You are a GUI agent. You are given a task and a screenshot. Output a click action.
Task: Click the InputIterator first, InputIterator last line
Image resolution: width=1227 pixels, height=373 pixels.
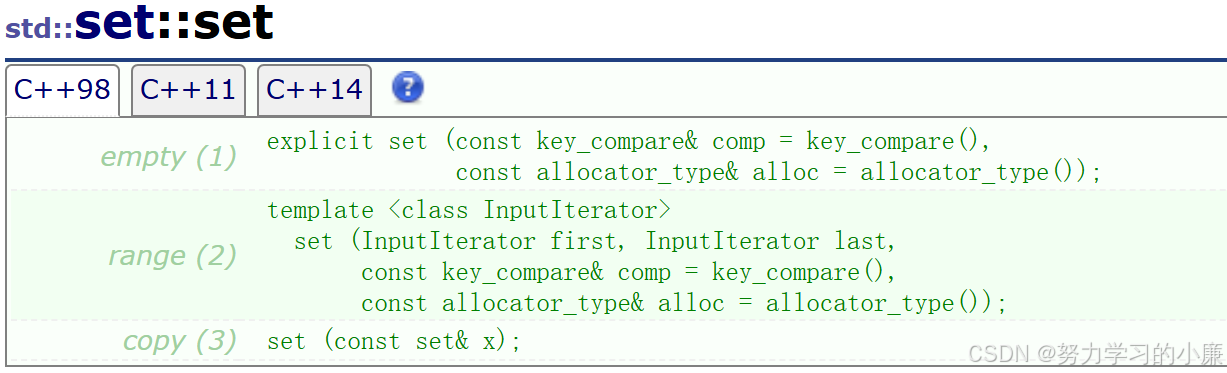595,242
